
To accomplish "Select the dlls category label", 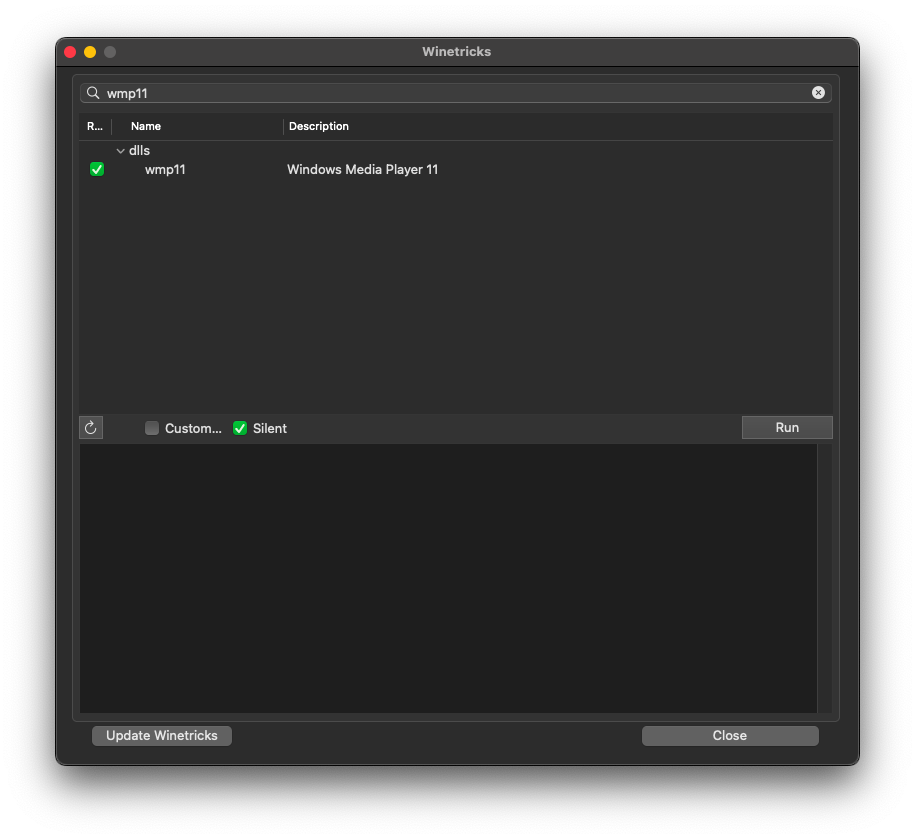I will pos(139,151).
